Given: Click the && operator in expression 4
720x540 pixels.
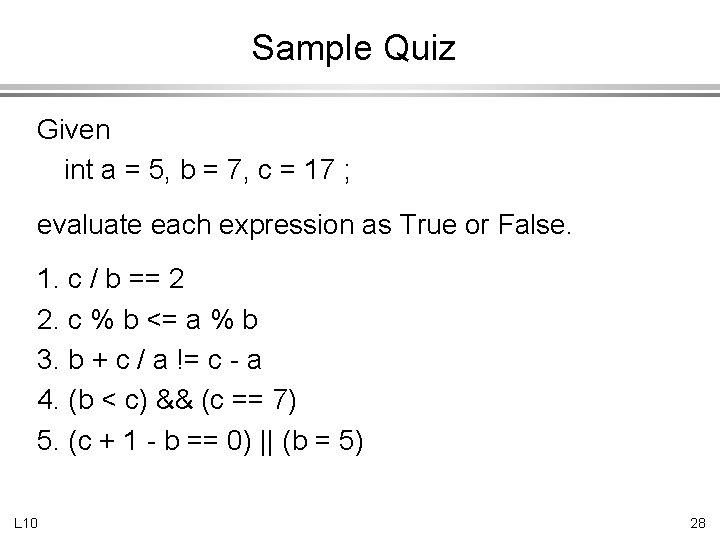Looking at the screenshot, I should [x=174, y=399].
